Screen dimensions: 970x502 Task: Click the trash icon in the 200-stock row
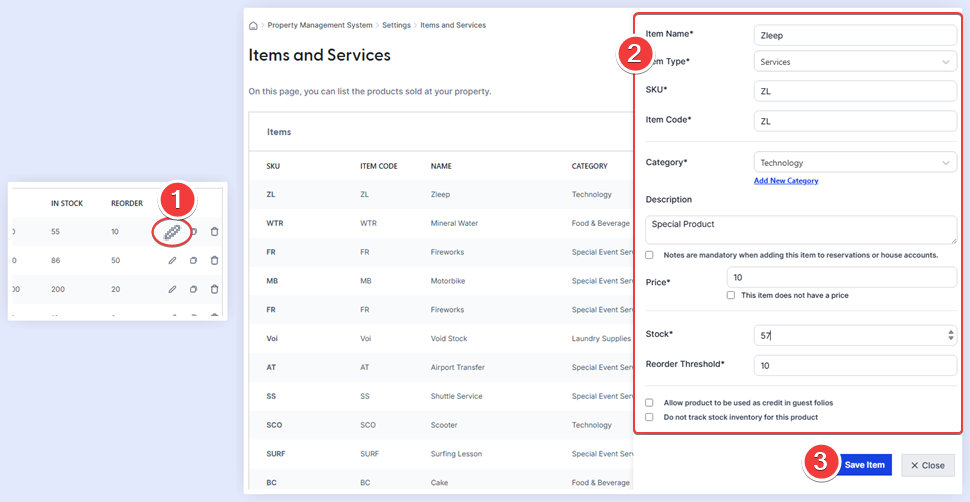(x=214, y=290)
